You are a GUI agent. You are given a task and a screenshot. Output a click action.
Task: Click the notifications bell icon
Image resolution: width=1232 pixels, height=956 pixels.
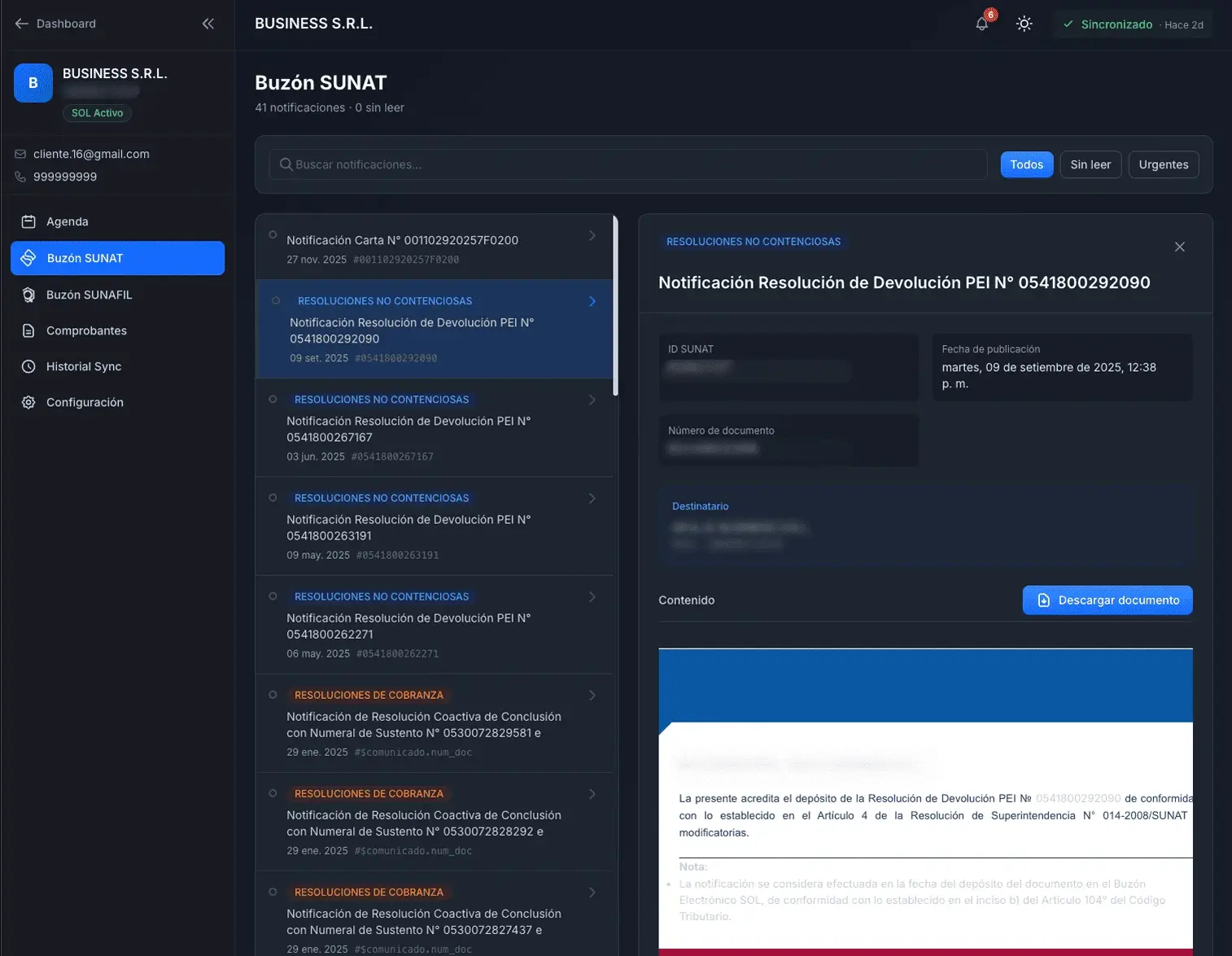click(x=982, y=24)
